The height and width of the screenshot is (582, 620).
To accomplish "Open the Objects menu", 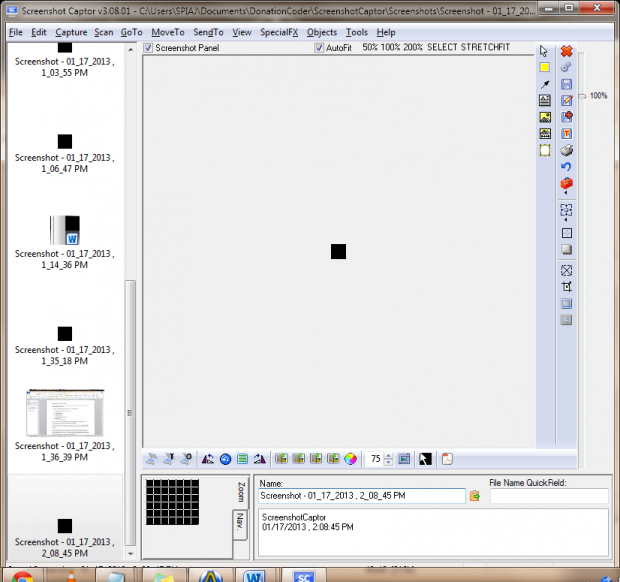I will click(x=322, y=32).
